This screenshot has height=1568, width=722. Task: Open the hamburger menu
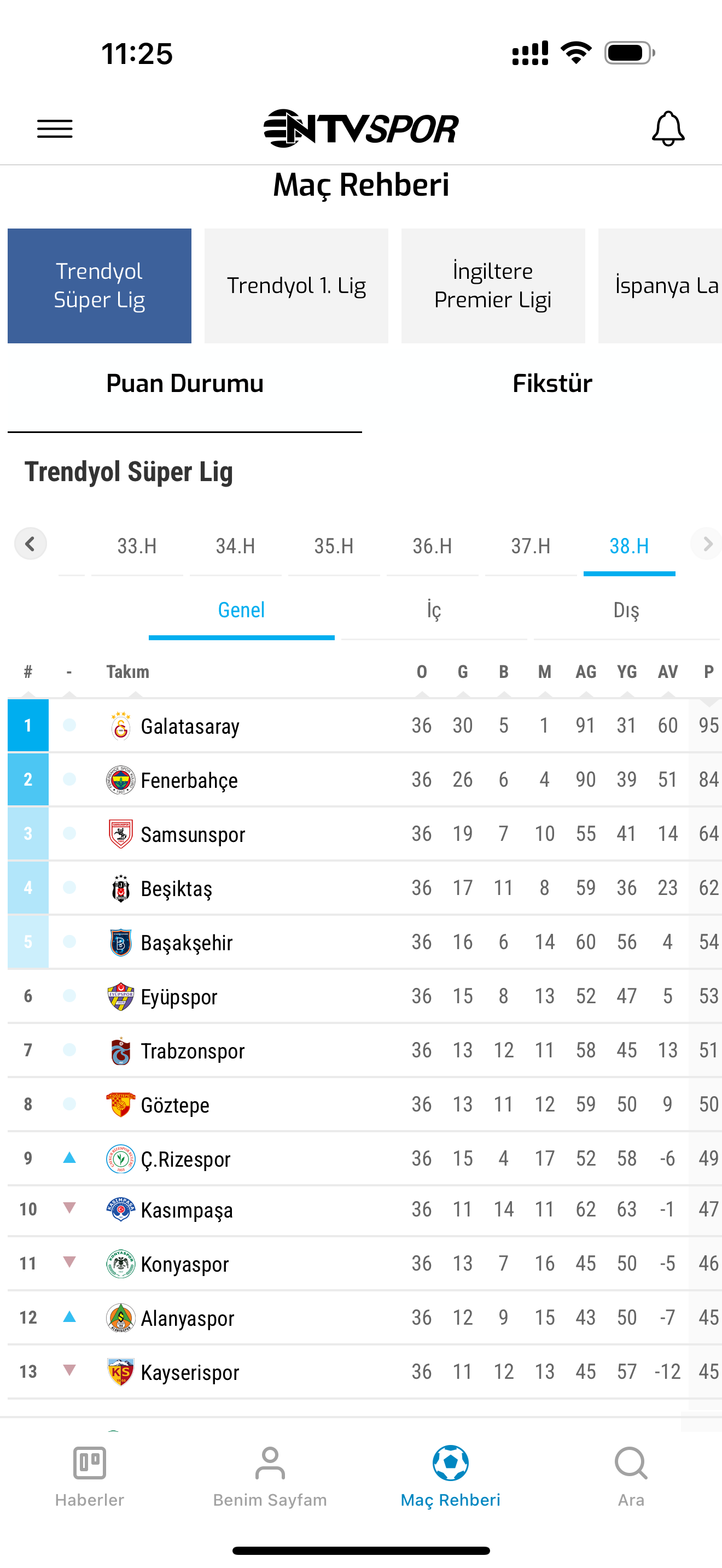point(55,129)
